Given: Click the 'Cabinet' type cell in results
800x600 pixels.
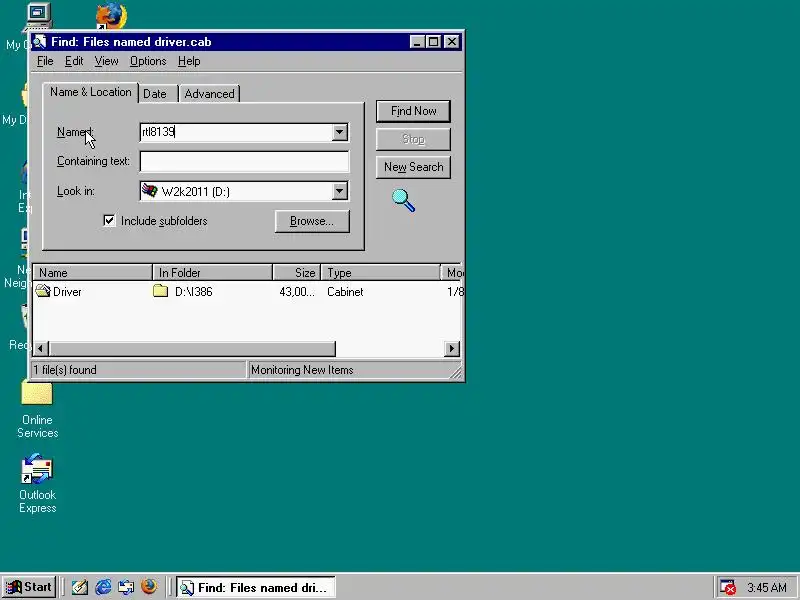Looking at the screenshot, I should [x=345, y=292].
